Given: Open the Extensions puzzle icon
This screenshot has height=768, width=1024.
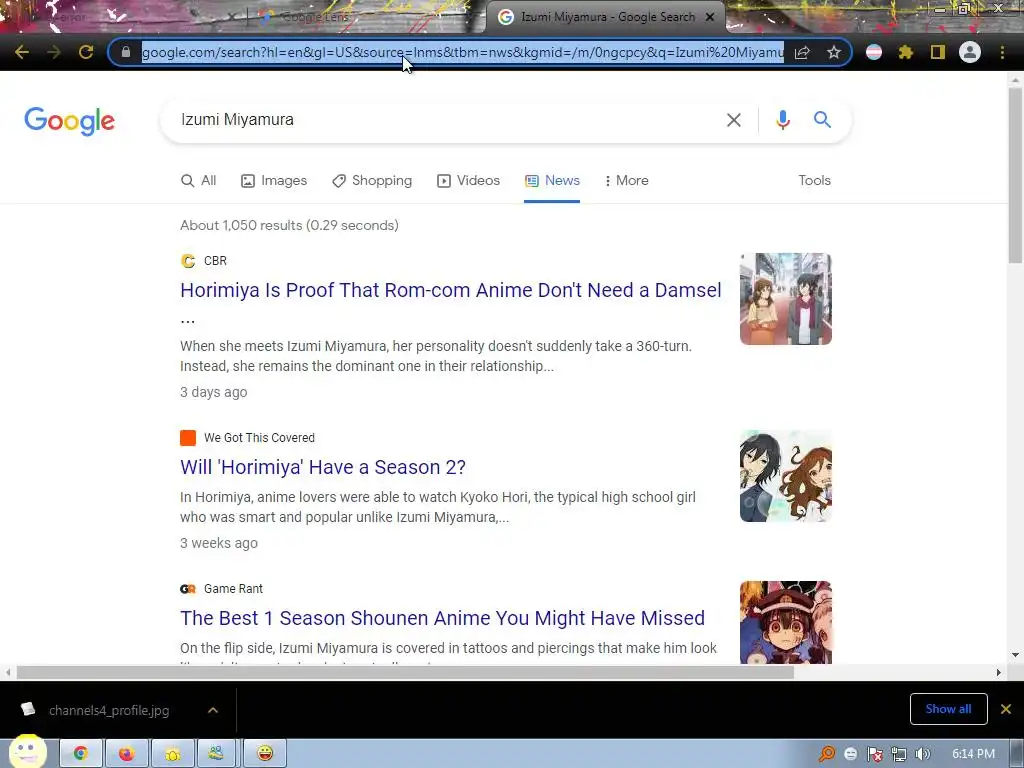Looking at the screenshot, I should (x=905, y=52).
